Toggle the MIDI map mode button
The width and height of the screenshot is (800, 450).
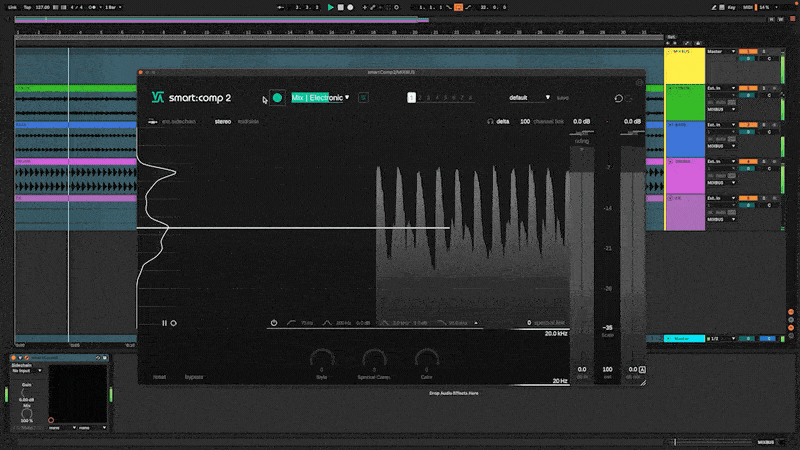[747, 7]
